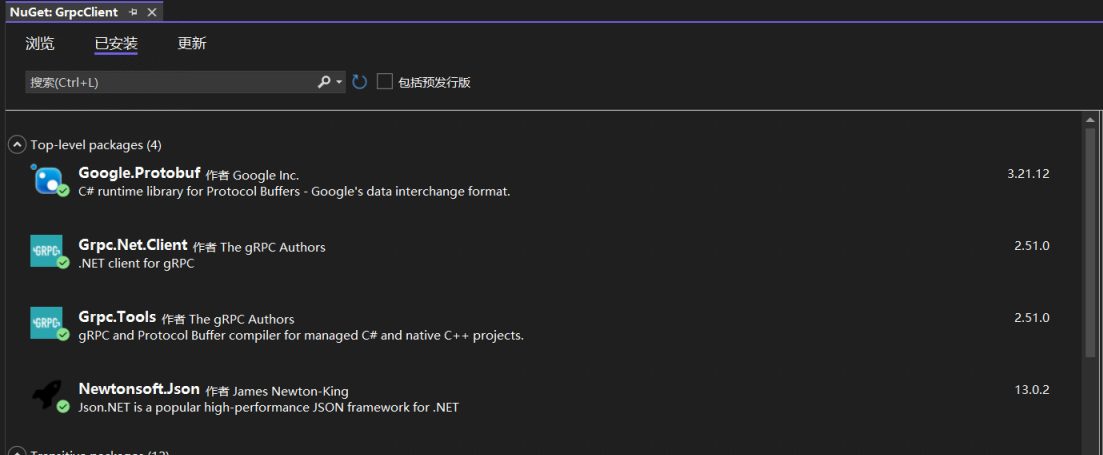Select the Google.Protobuf package name
This screenshot has width=1103, height=455.
pos(139,173)
